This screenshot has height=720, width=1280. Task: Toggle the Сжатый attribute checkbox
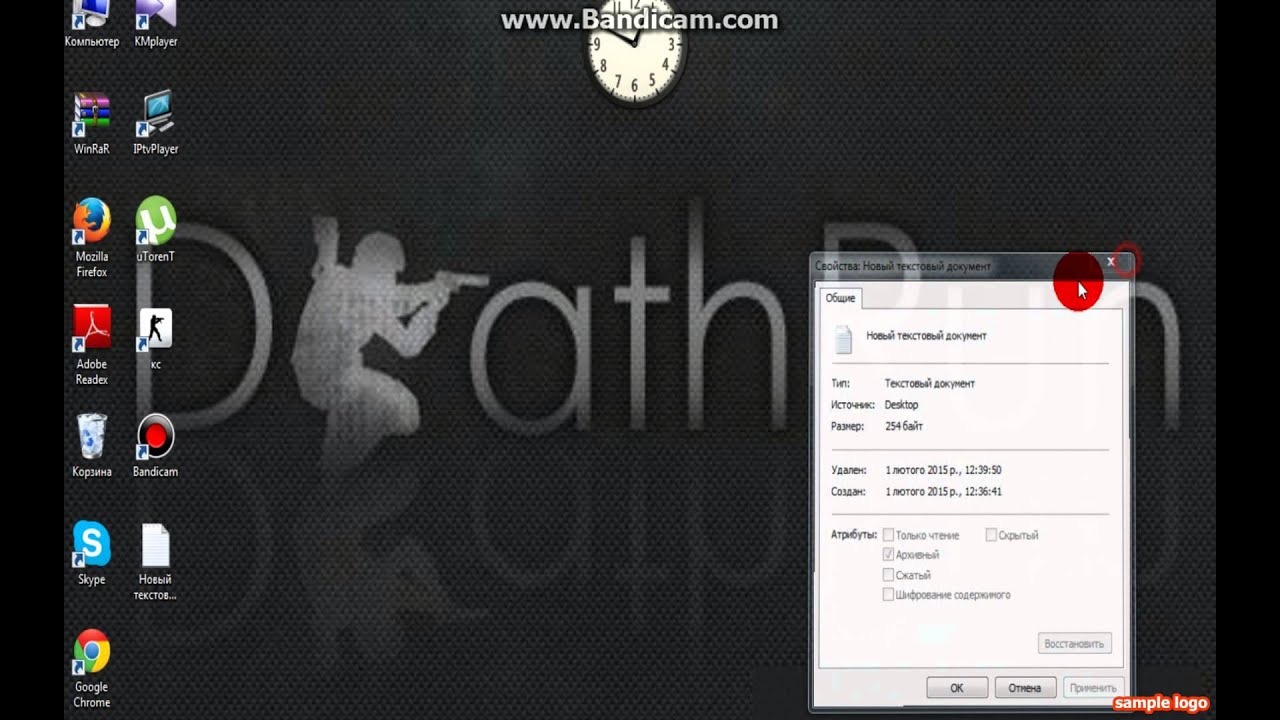(888, 575)
